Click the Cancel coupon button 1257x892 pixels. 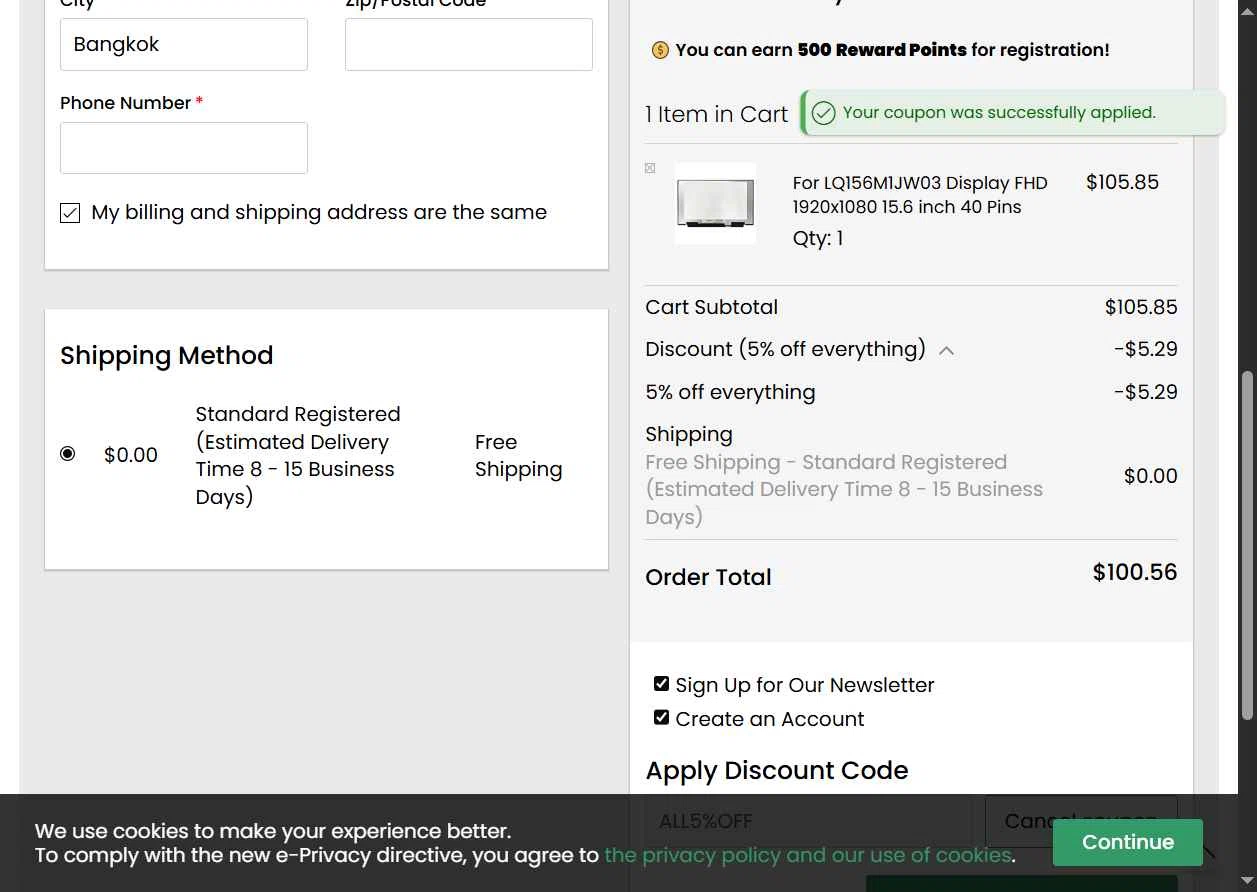pos(1081,821)
